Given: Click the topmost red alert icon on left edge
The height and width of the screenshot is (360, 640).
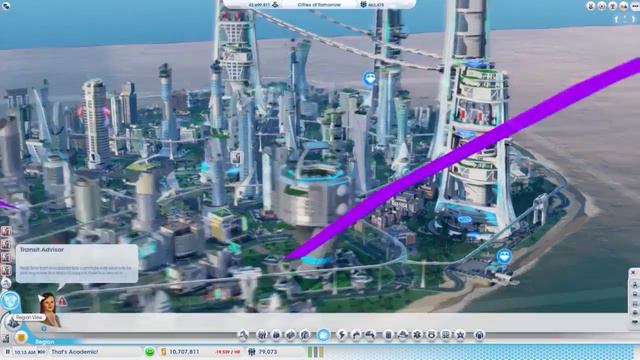Looking at the screenshot, I should [6, 231].
